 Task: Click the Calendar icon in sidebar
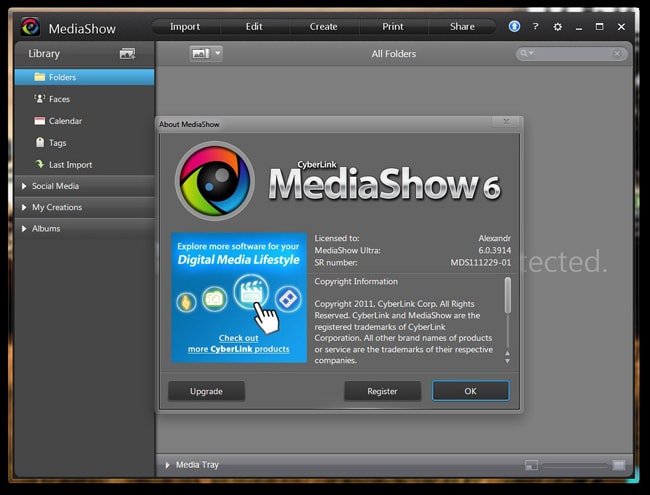[40, 121]
